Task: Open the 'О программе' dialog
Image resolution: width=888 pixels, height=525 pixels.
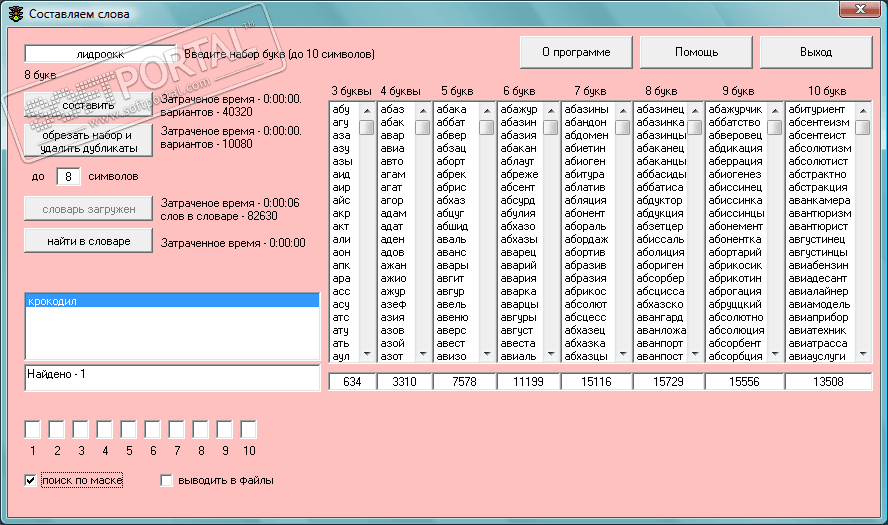Action: click(575, 52)
